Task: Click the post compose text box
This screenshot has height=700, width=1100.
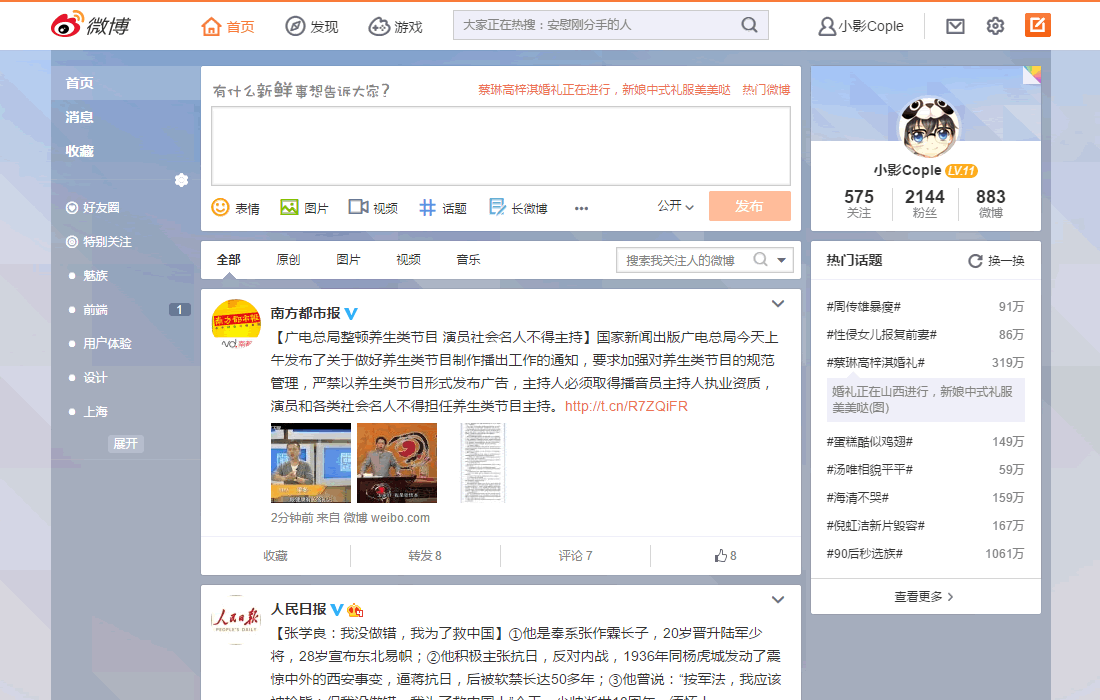Action: point(501,146)
